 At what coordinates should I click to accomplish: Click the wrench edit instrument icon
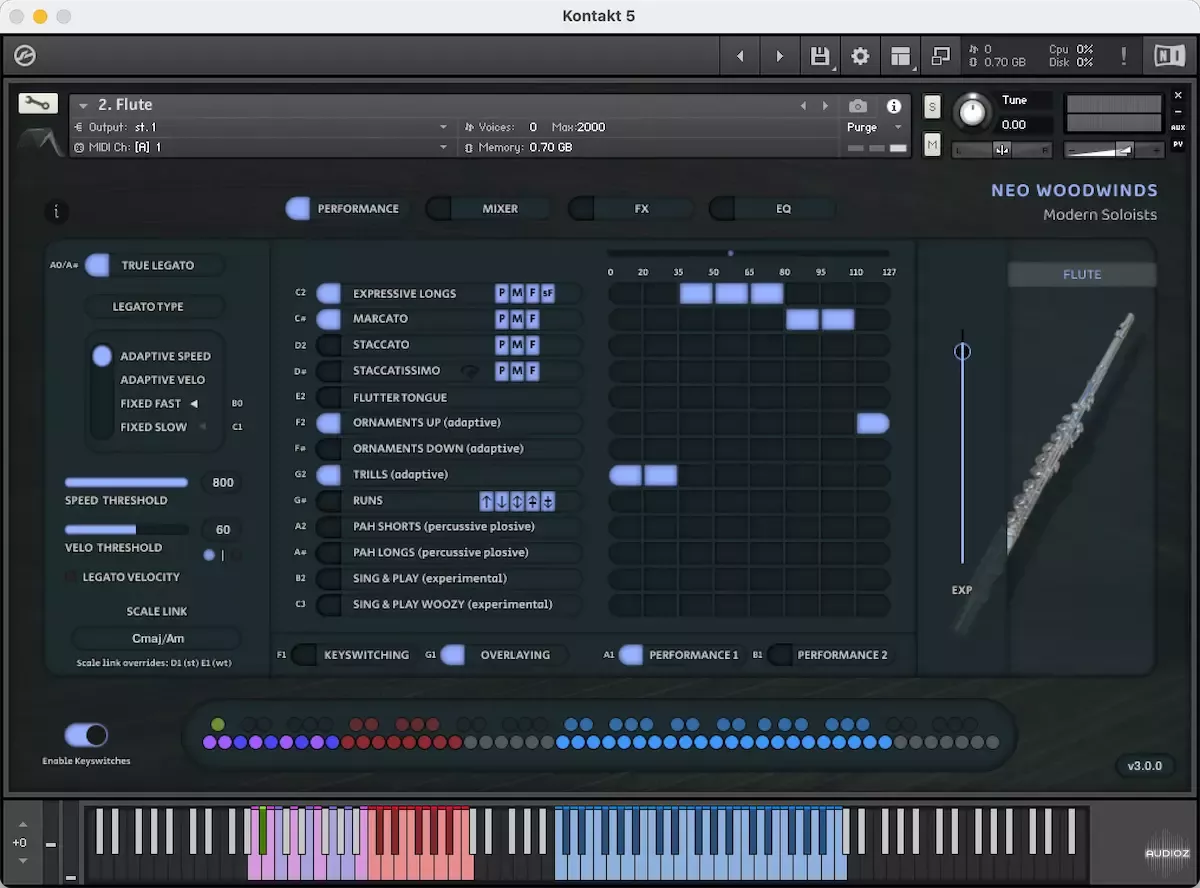(x=38, y=104)
